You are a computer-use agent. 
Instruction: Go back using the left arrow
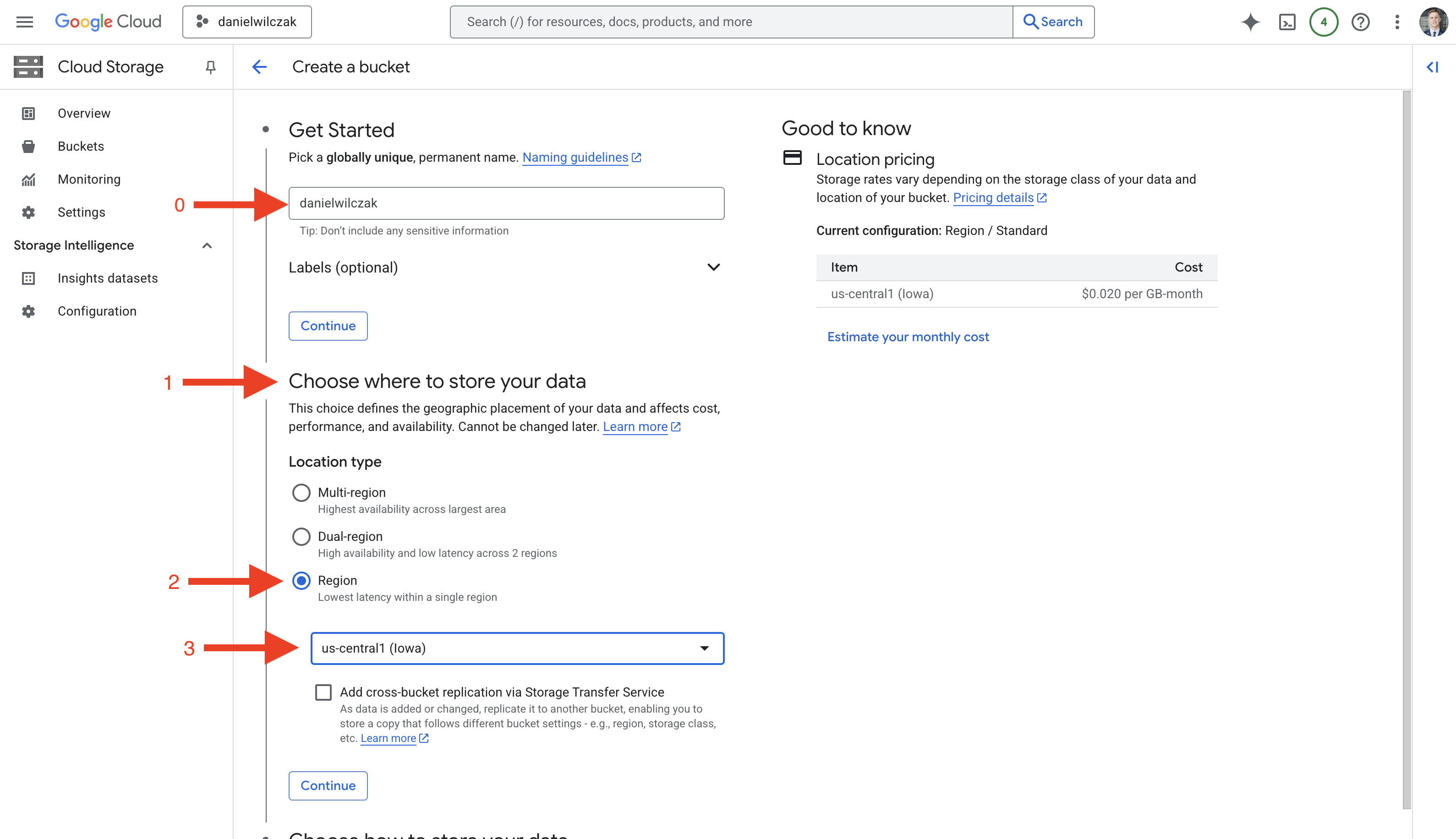pyautogui.click(x=259, y=67)
